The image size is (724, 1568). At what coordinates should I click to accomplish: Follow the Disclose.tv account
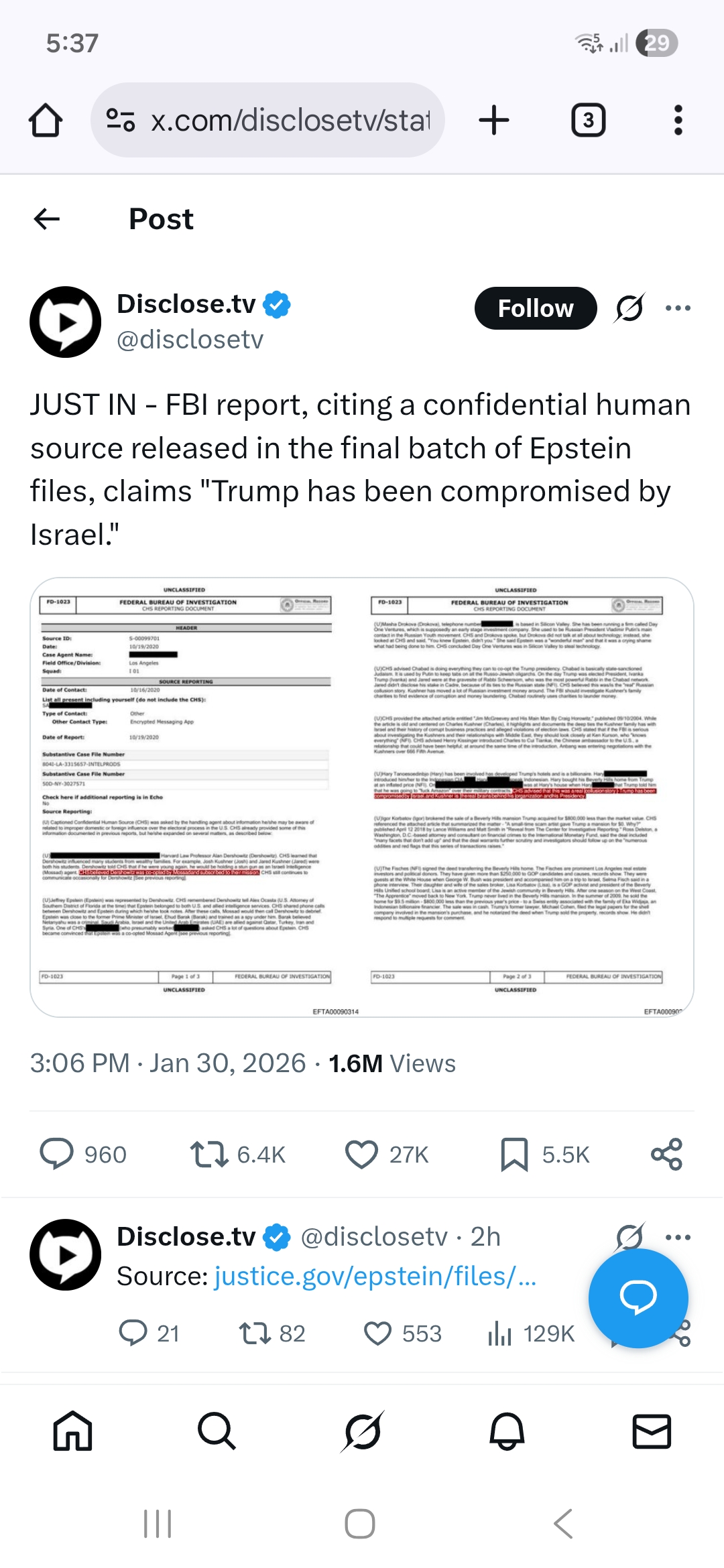tap(535, 308)
